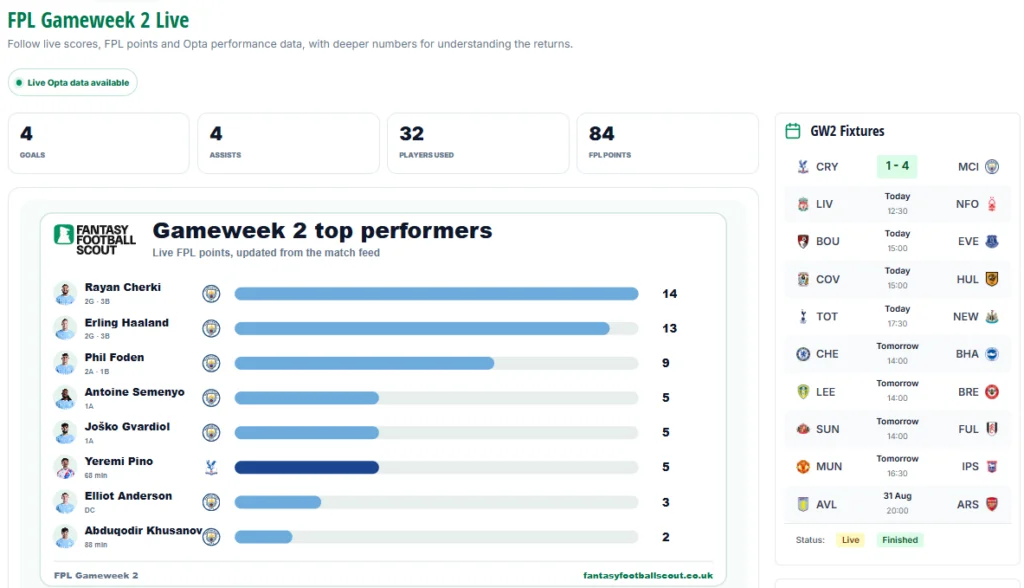Click the Live Opta data available badge
Screen dimensions: 1024x588
click(72, 82)
